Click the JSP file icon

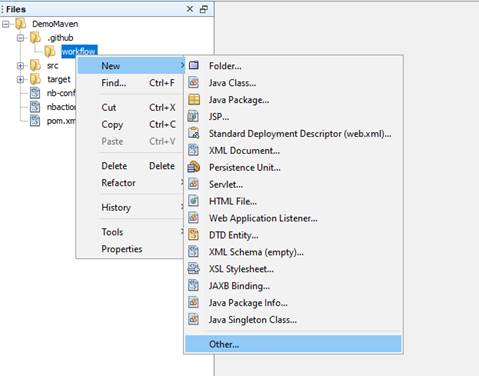(x=194, y=116)
